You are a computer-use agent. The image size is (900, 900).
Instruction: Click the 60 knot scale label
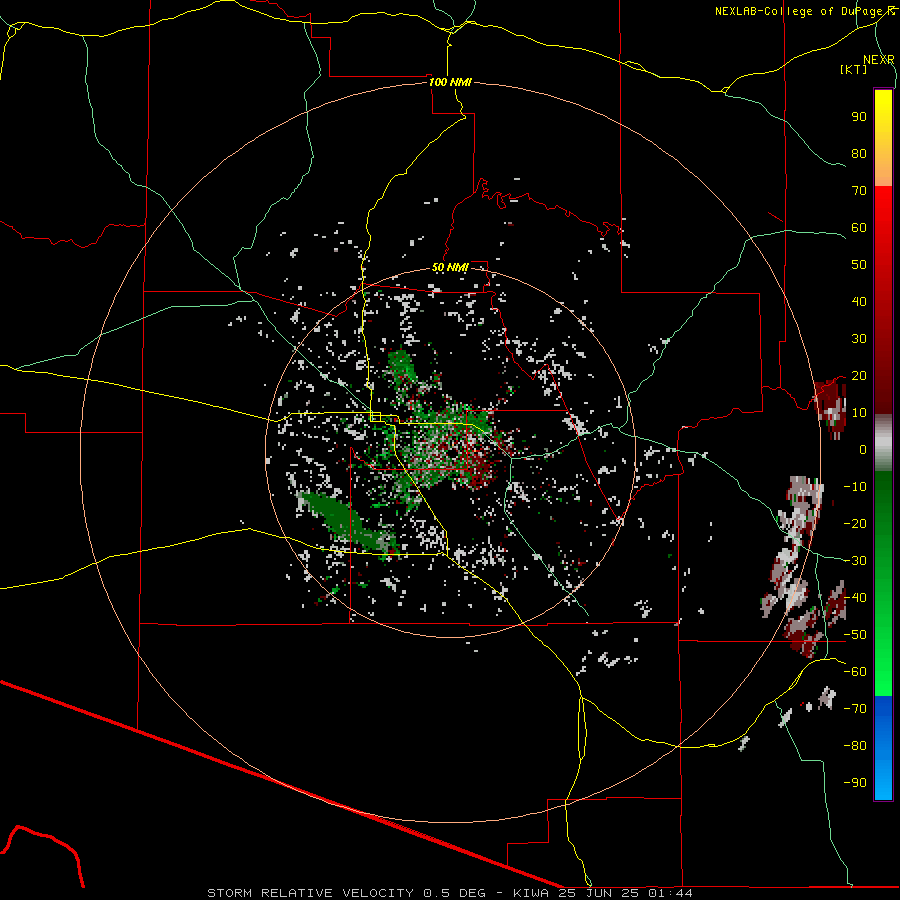[859, 228]
